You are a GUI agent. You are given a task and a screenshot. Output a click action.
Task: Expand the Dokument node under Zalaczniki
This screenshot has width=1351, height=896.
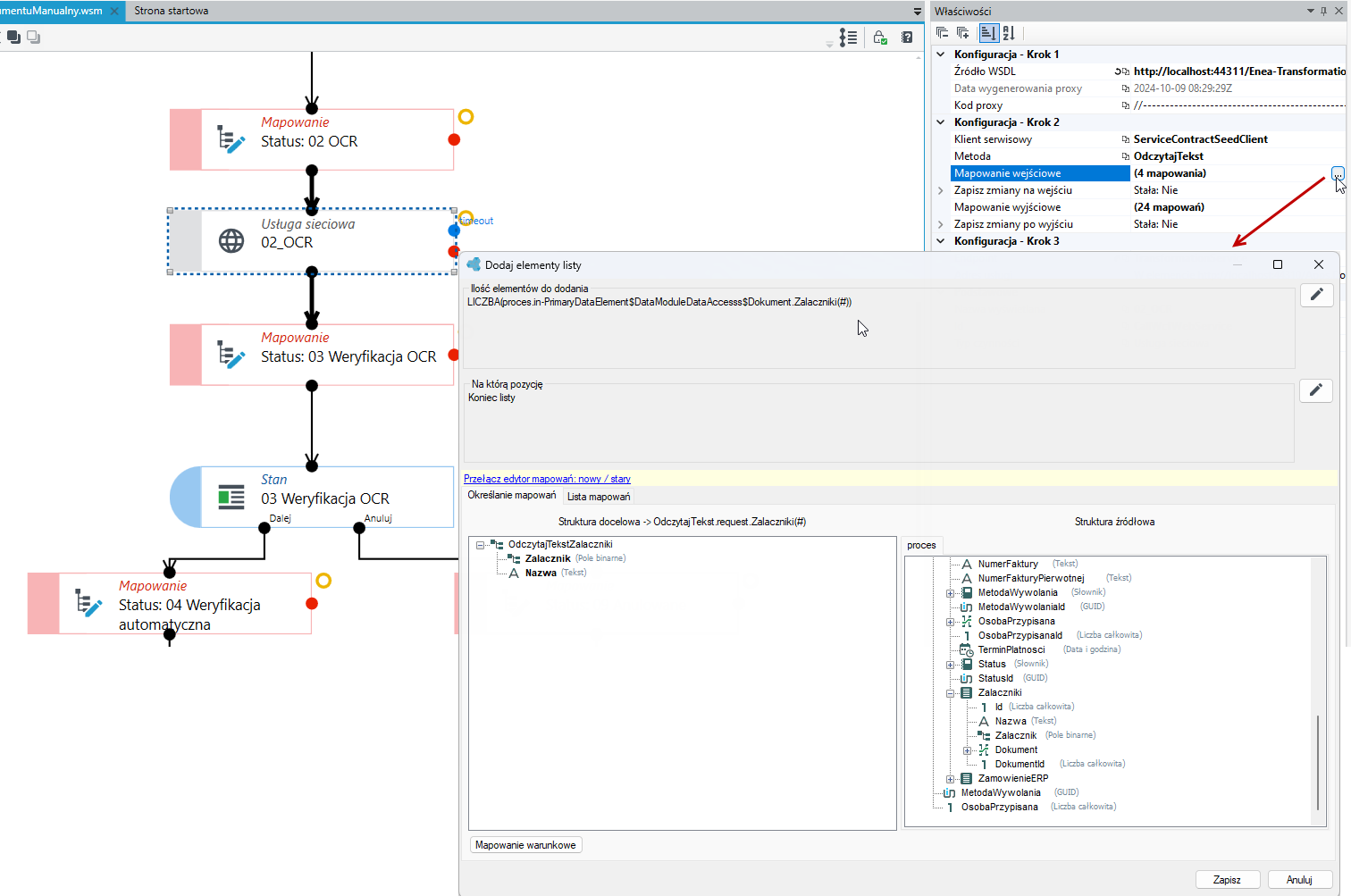968,750
